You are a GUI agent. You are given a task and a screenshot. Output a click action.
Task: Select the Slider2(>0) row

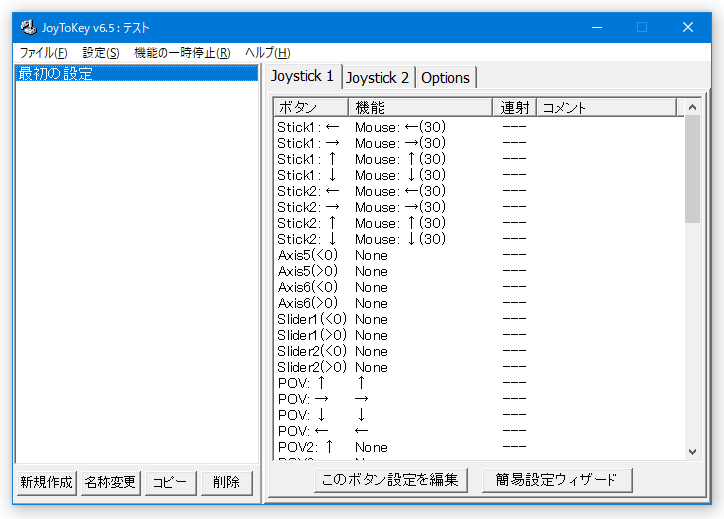479,367
